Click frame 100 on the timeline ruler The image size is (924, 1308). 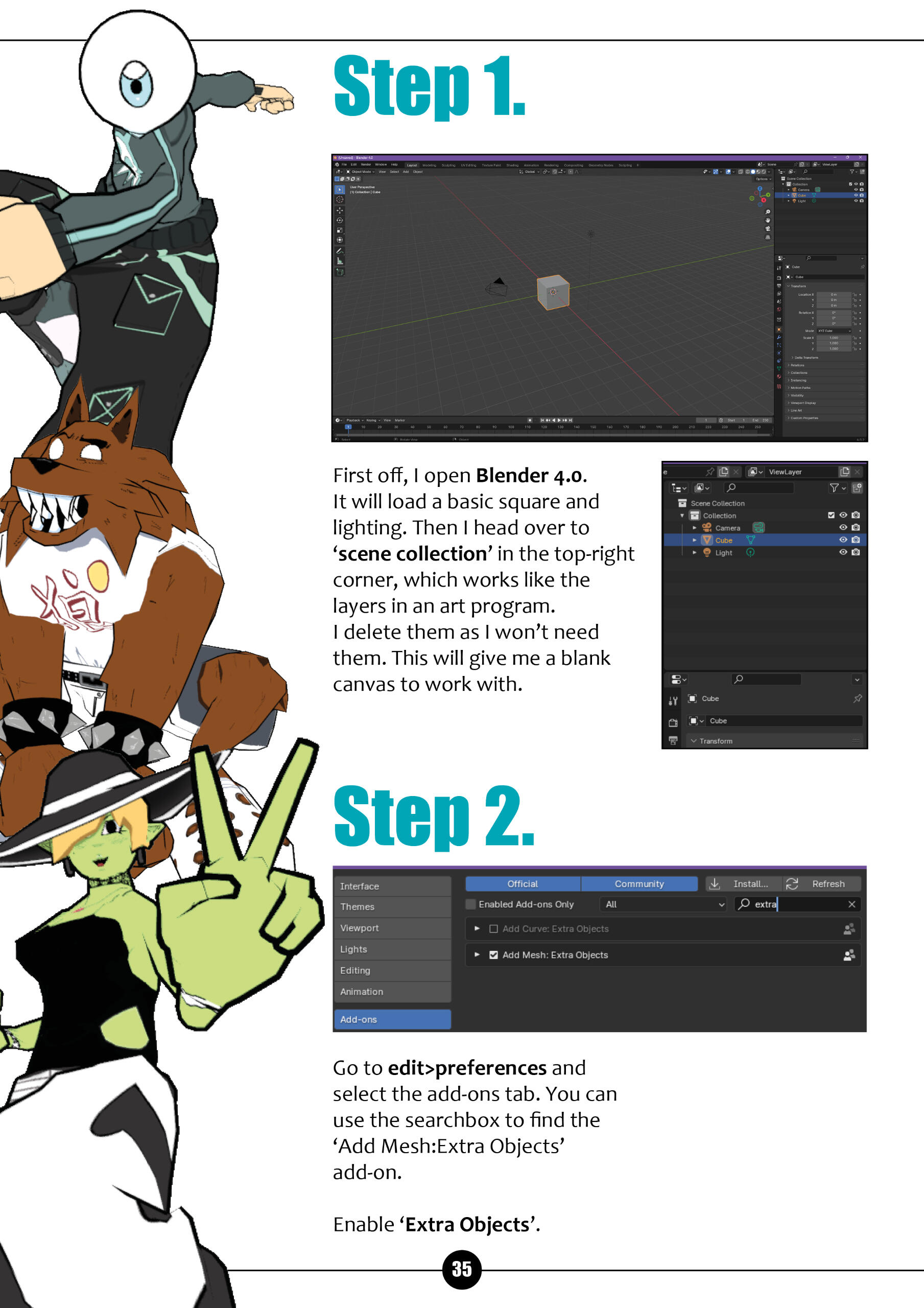tap(511, 427)
